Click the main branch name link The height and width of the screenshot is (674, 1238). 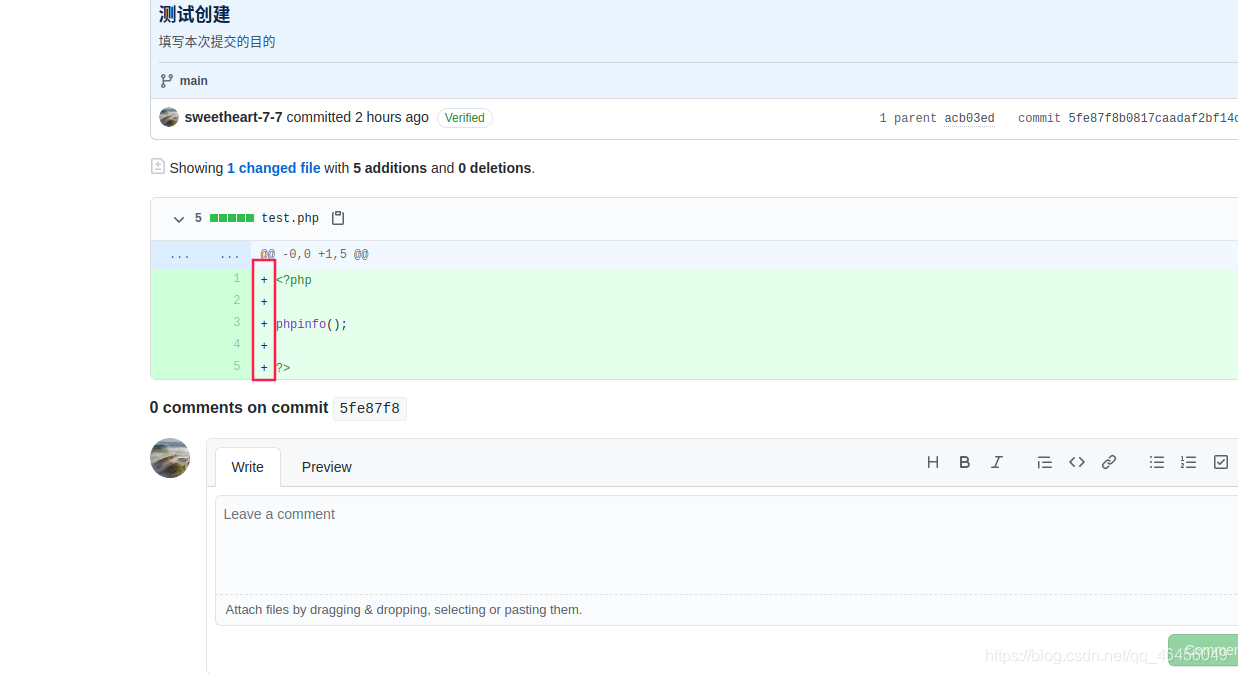point(194,81)
